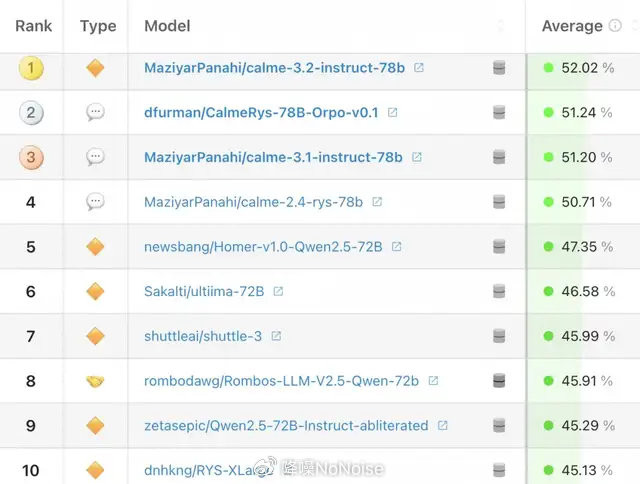Open MaziyarPanahi/calme-2.4-rys-78b model link
The image size is (640, 484).
(x=253, y=202)
